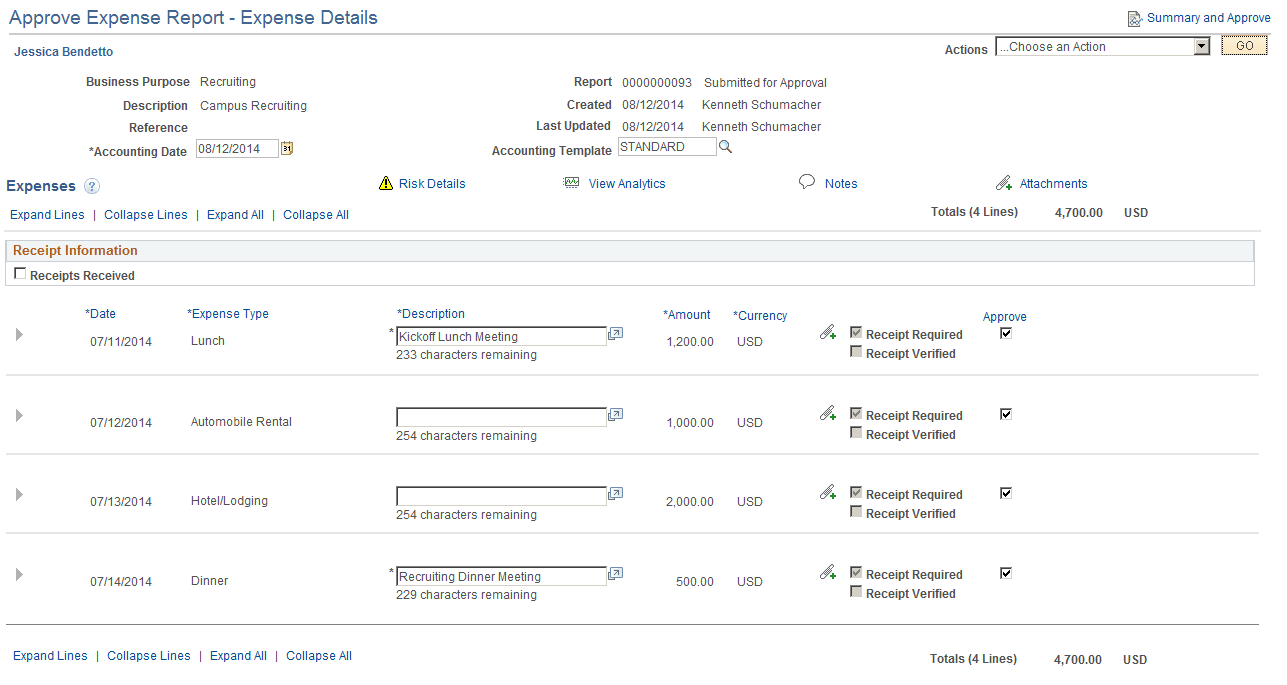The image size is (1287, 685).
Task: Expand the 07/11/2014 Lunch expense row
Action: point(19,334)
